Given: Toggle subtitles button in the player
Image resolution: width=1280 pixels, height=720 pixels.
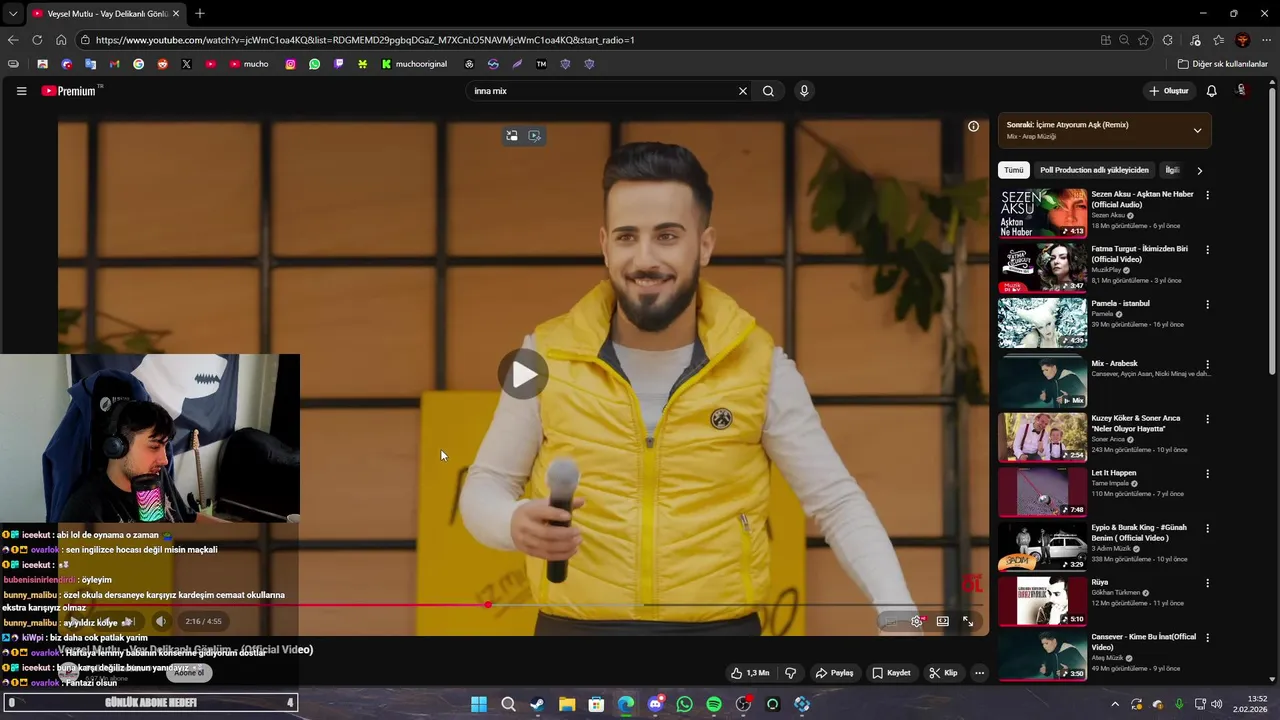Looking at the screenshot, I should (x=889, y=621).
